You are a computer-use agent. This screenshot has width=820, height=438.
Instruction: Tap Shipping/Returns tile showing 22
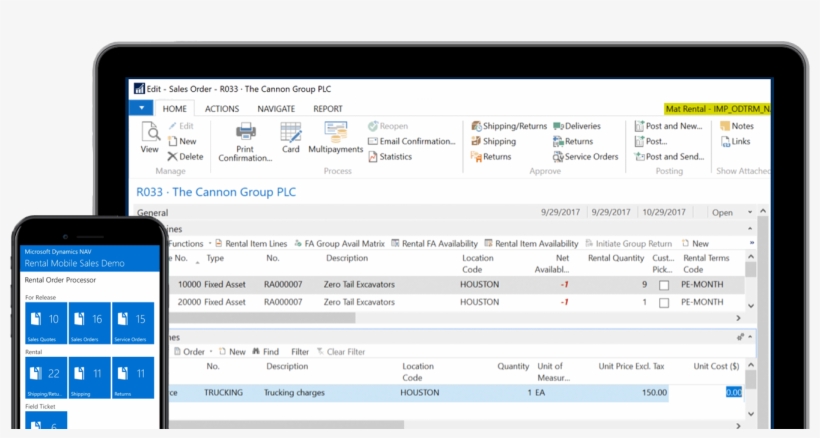click(45, 378)
